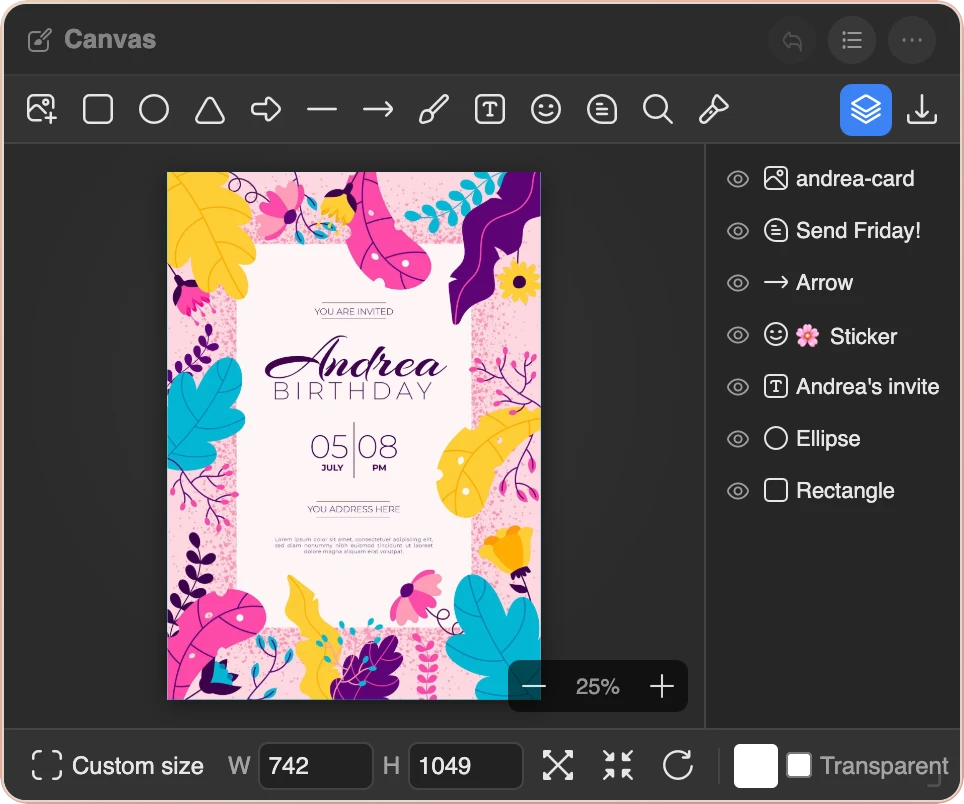This screenshot has width=964, height=804.
Task: Select the Arrow layer name
Action: click(824, 283)
